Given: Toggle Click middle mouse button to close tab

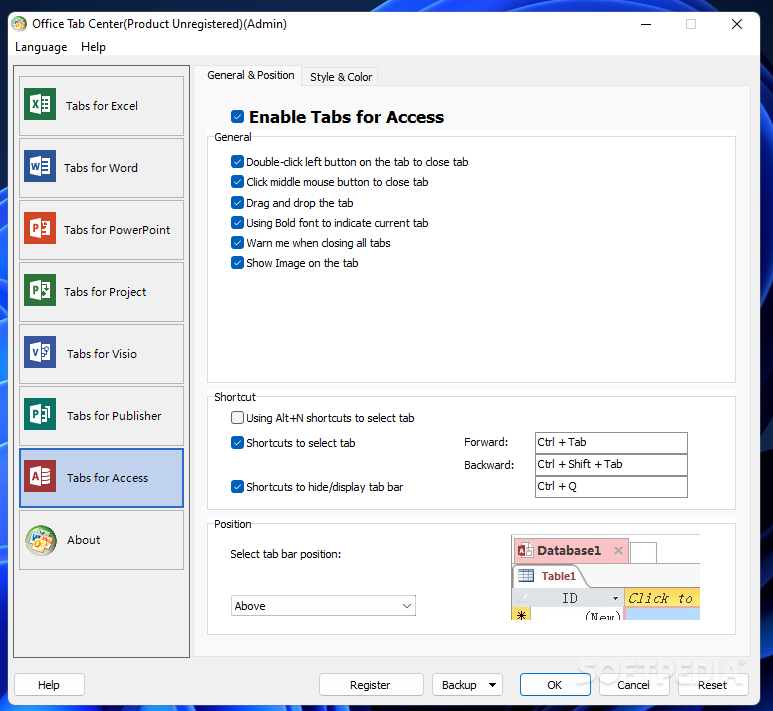Looking at the screenshot, I should 237,182.
